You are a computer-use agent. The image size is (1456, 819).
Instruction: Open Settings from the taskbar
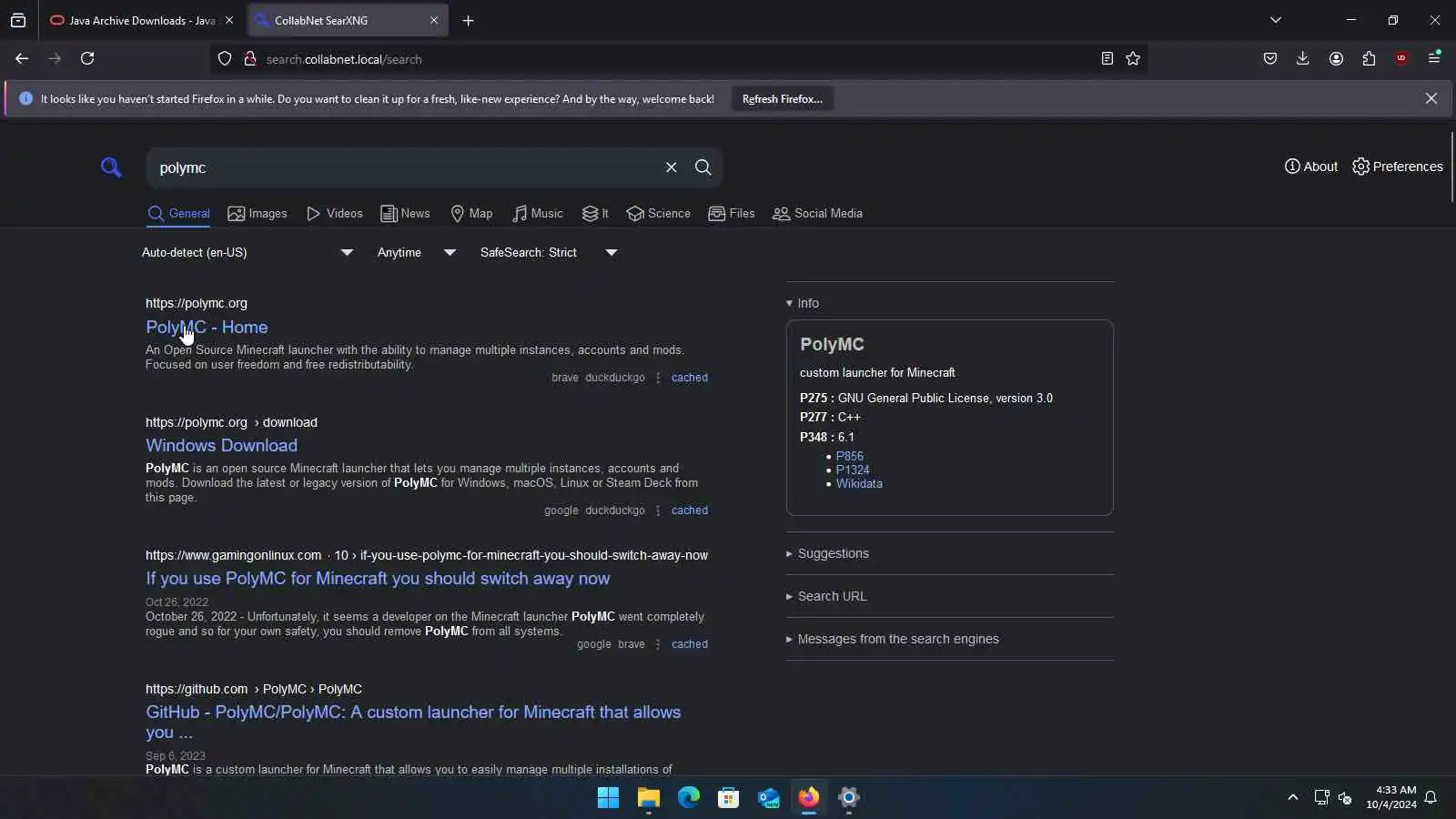click(x=848, y=798)
